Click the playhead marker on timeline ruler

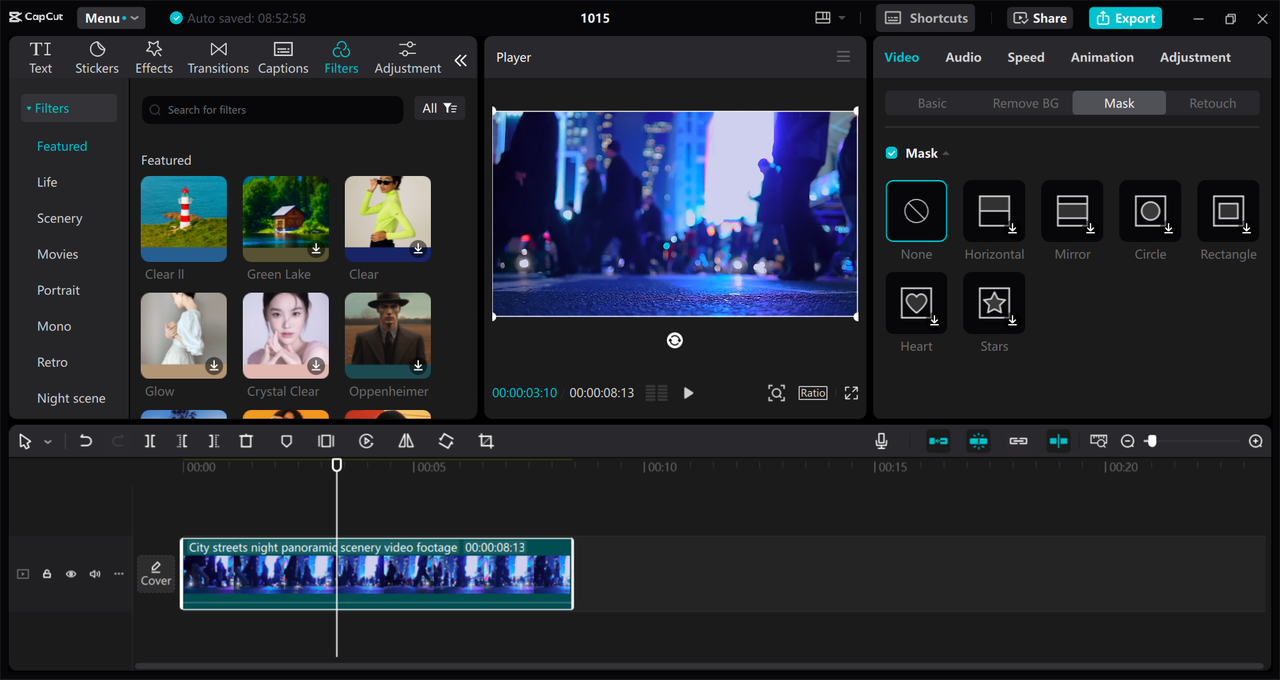pos(337,465)
